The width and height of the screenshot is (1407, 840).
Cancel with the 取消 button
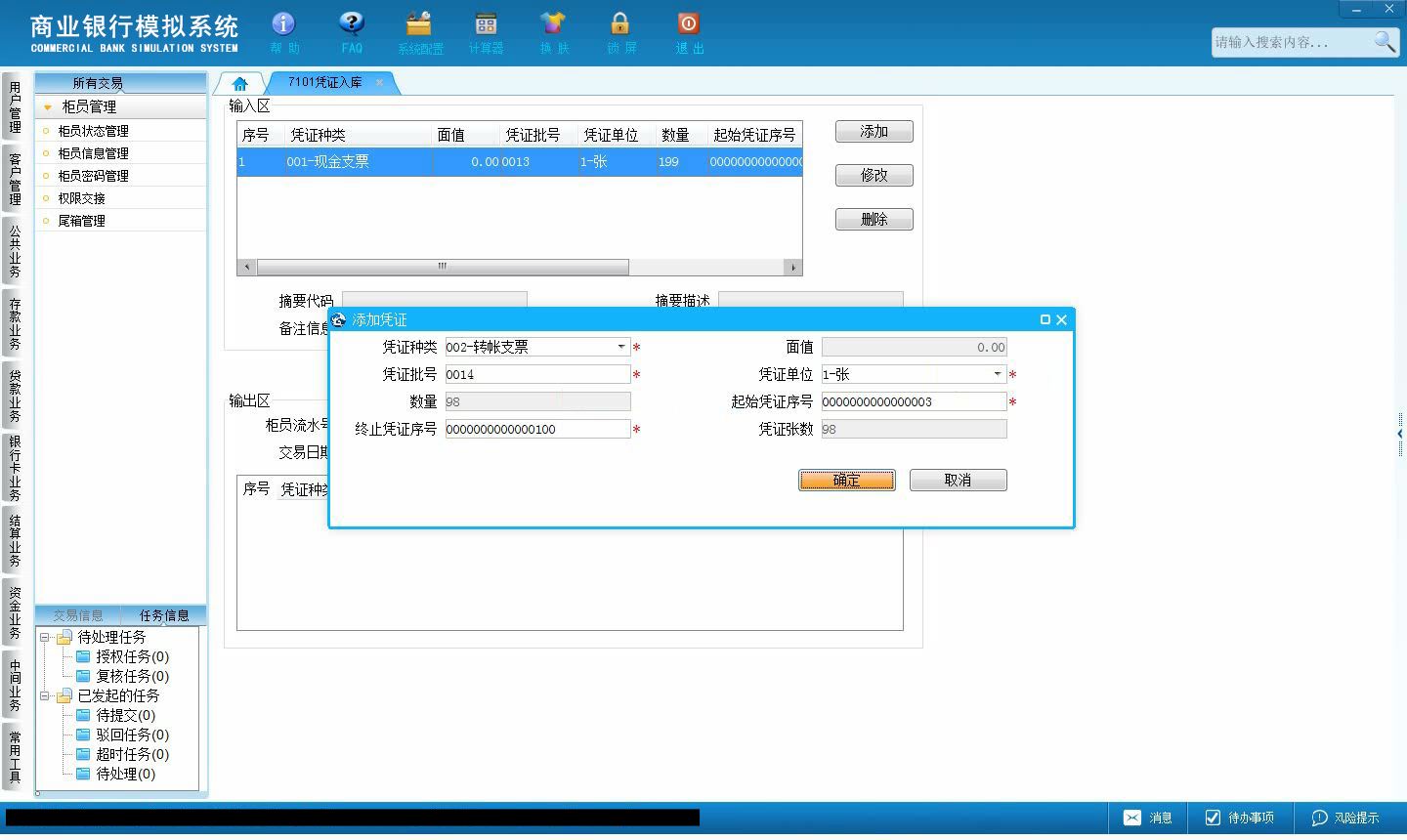(959, 480)
